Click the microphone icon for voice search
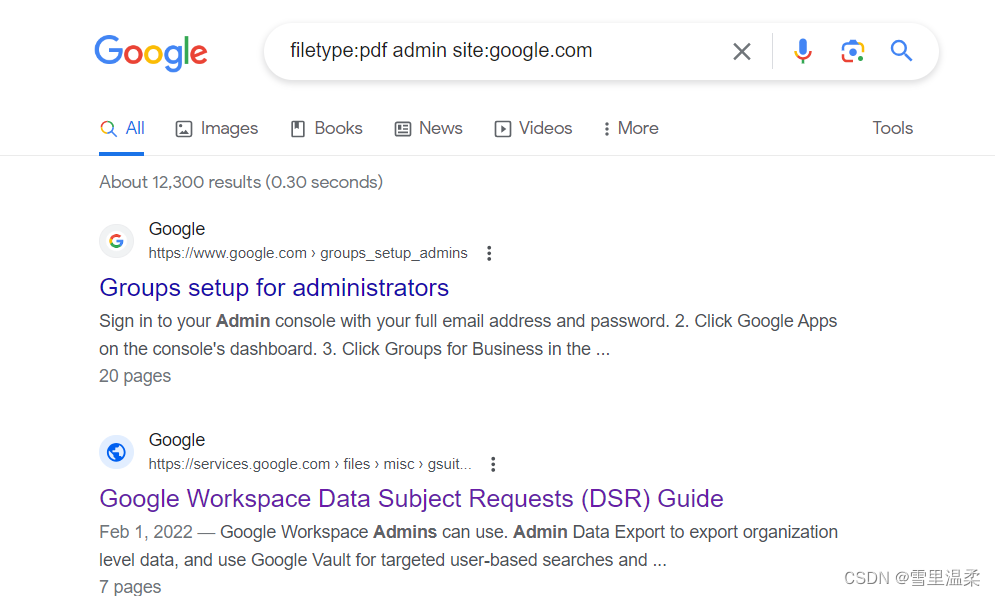Screen dimensions: 995x596 [803, 51]
